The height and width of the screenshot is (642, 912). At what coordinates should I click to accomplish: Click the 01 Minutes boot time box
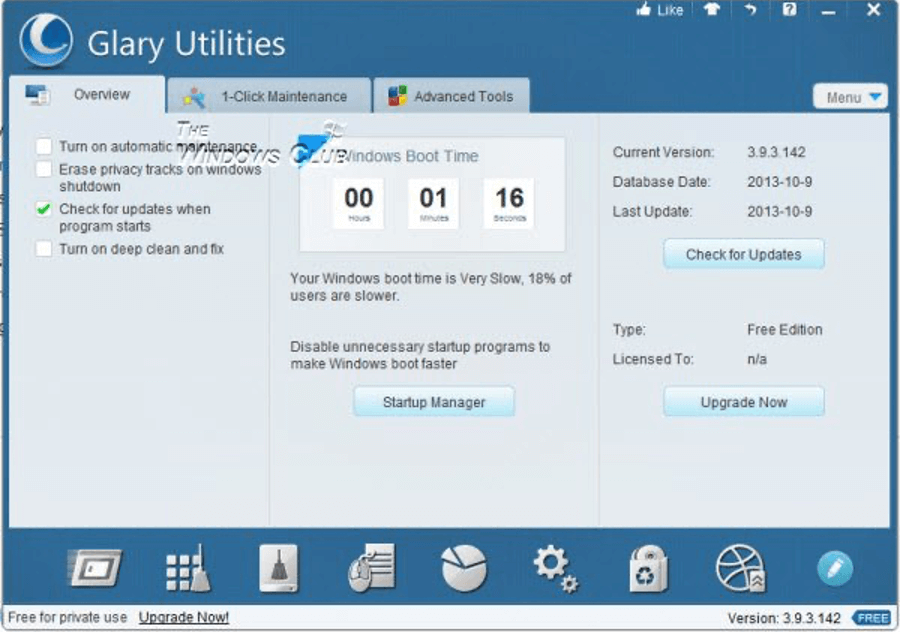coord(433,203)
